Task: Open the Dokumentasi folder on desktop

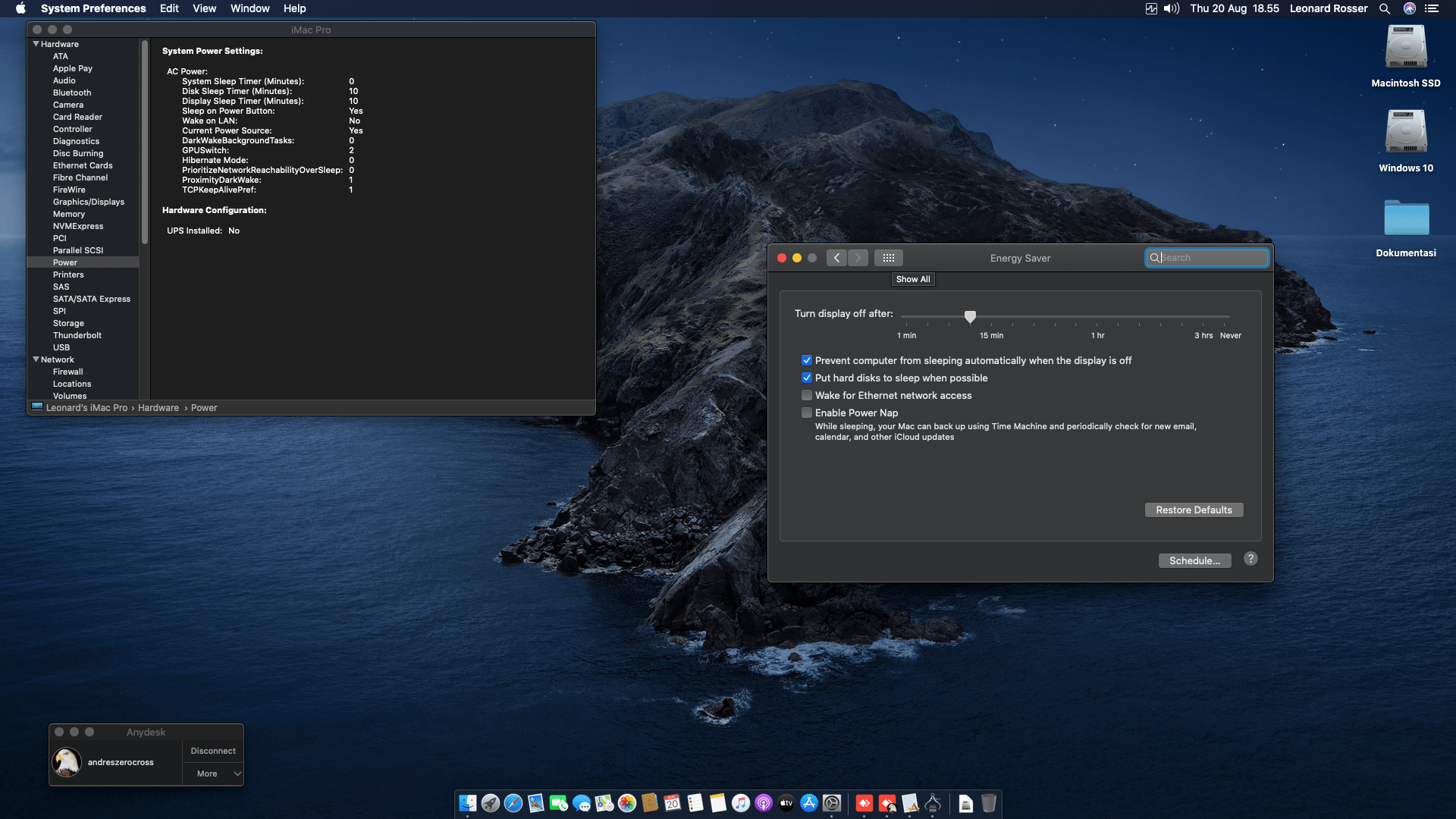Action: tap(1405, 219)
